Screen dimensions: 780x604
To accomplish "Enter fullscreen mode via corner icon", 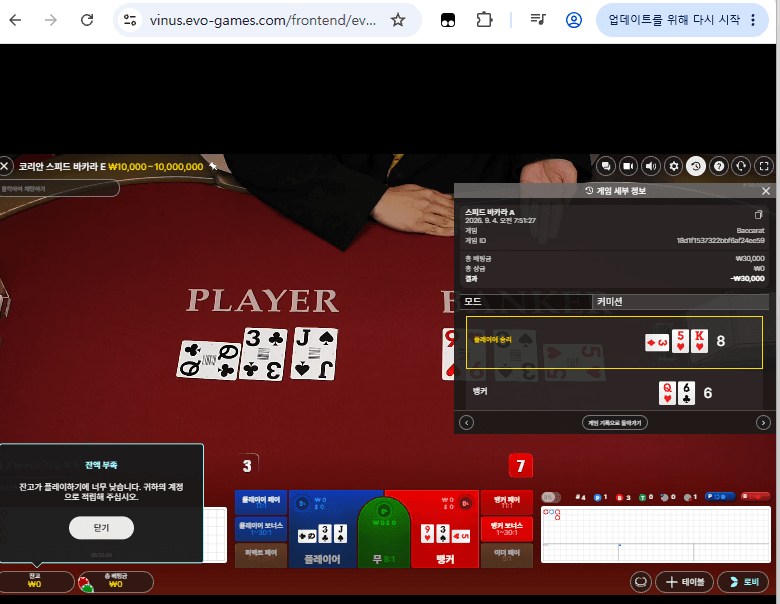I will (x=764, y=166).
